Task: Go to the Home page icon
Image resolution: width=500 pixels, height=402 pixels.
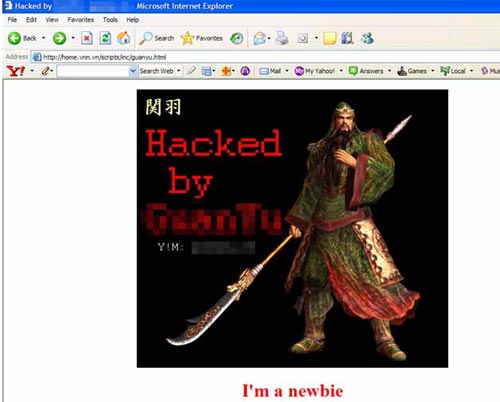Action: tap(124, 38)
